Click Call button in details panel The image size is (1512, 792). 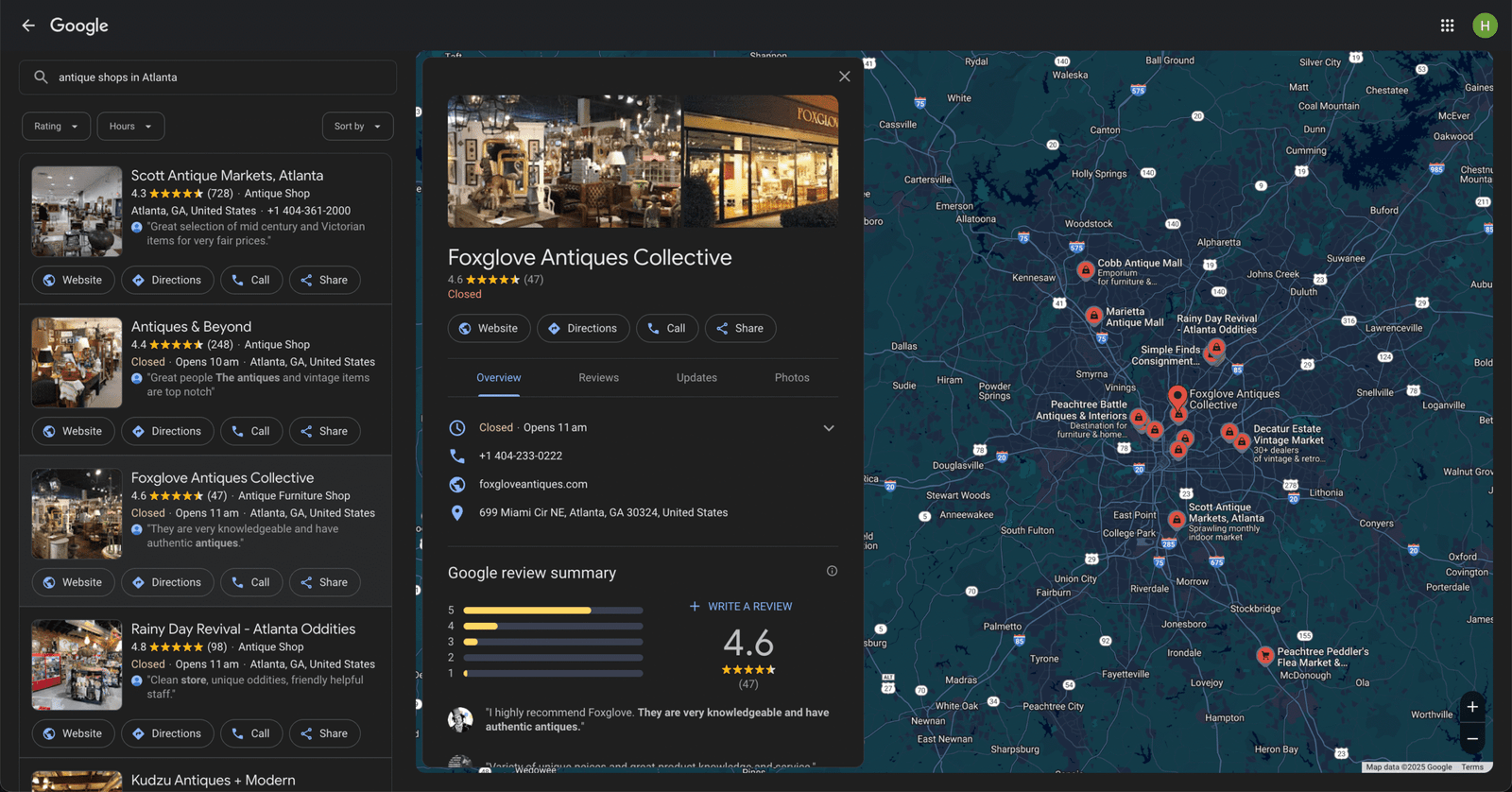[667, 328]
